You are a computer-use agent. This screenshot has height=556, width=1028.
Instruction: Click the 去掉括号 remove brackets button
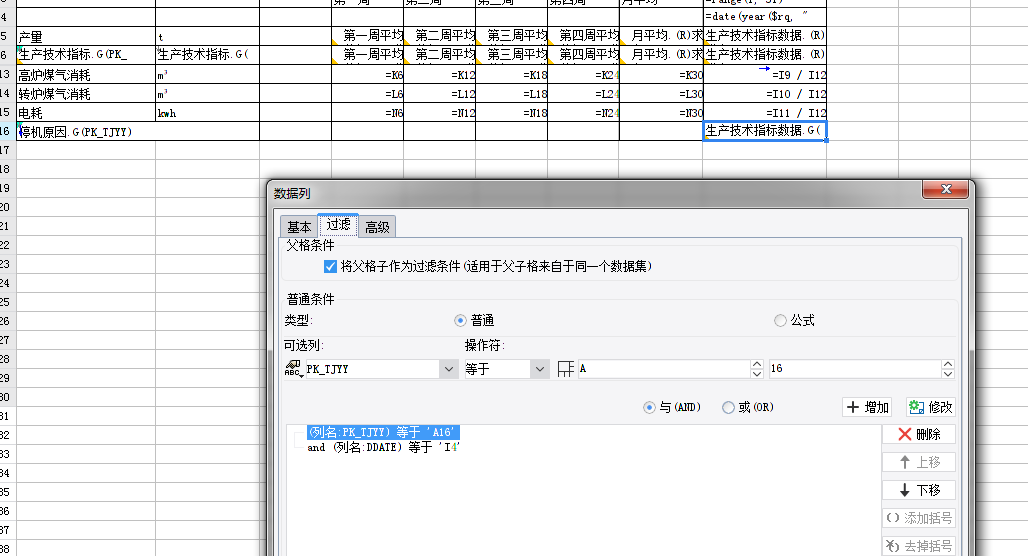click(x=919, y=546)
